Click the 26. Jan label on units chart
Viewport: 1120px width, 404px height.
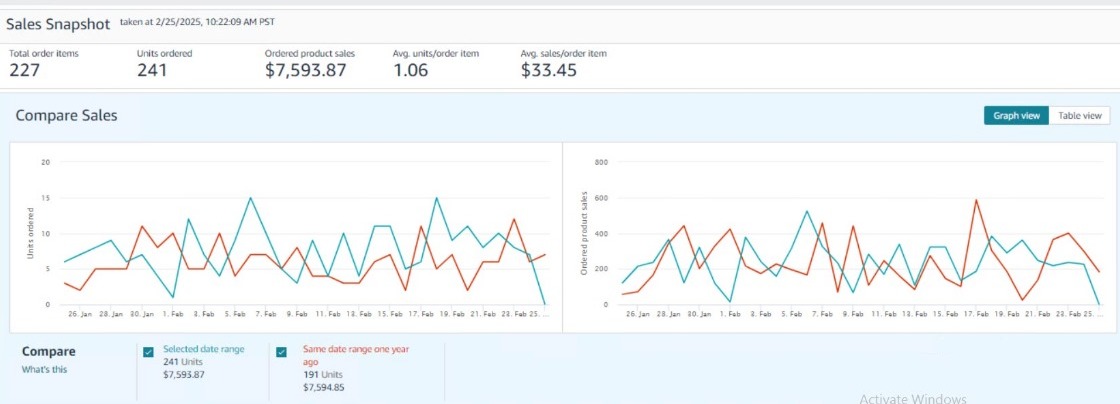(x=80, y=314)
